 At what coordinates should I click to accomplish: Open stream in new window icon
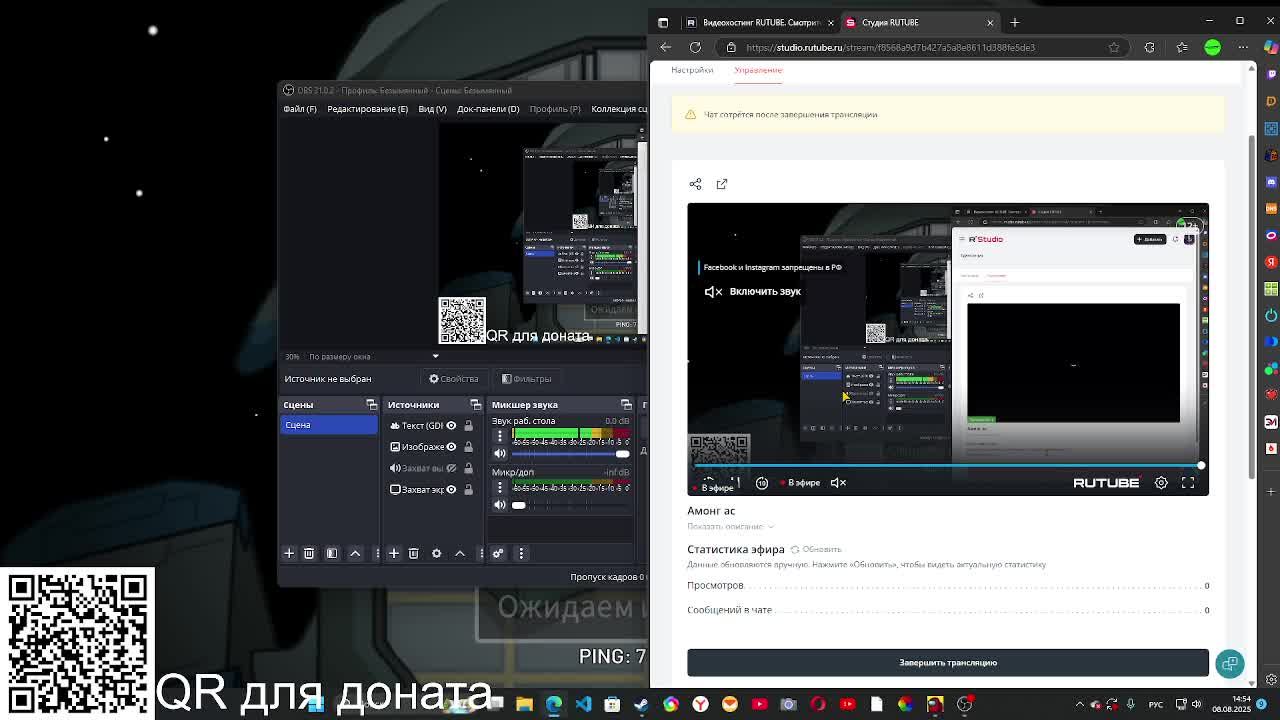pos(722,184)
